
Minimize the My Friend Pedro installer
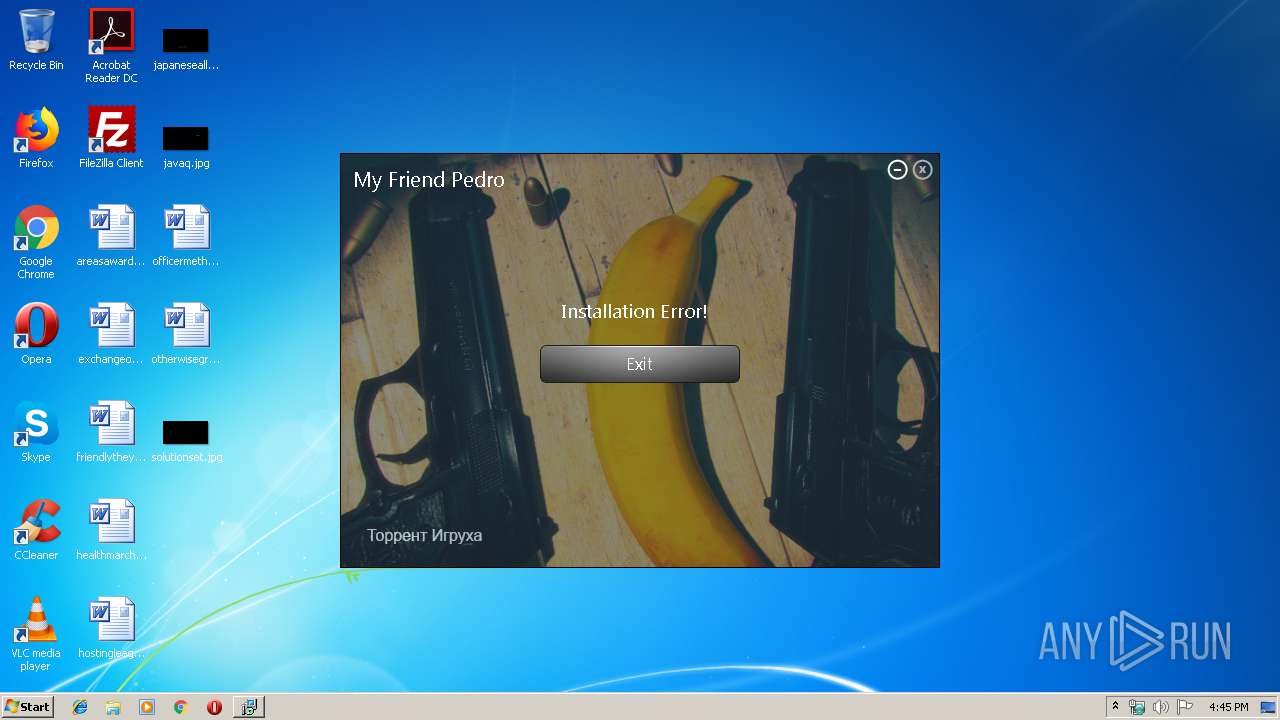click(898, 170)
